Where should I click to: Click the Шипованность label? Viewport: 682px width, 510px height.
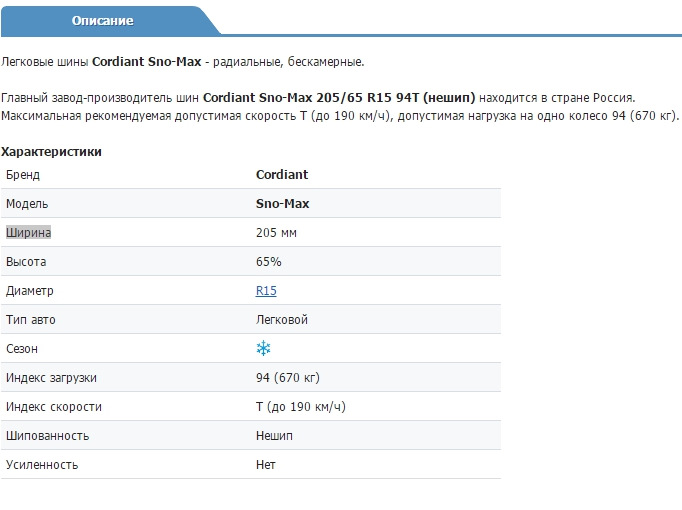(47, 436)
